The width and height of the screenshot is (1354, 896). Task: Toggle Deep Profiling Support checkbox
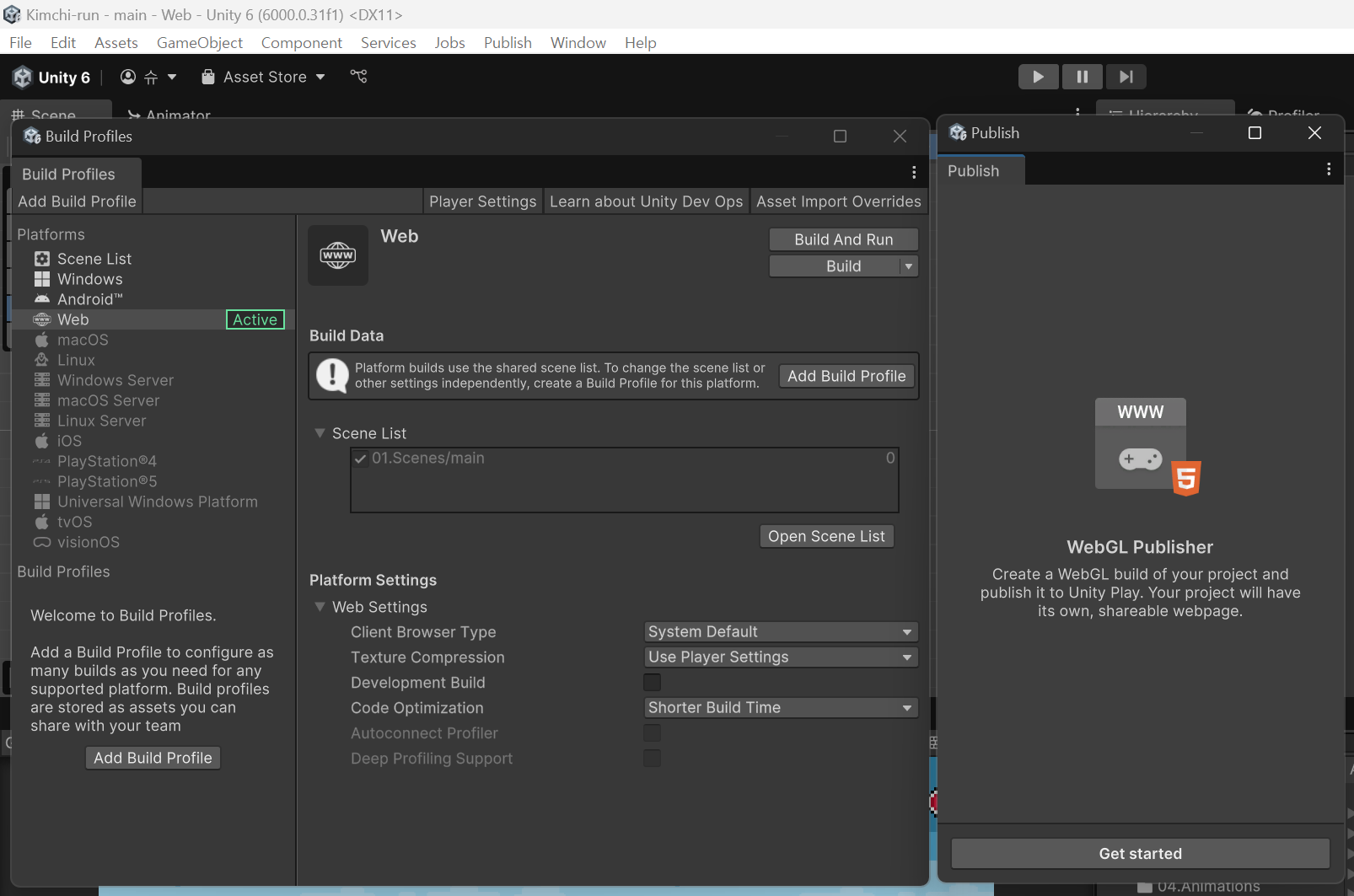click(x=653, y=759)
